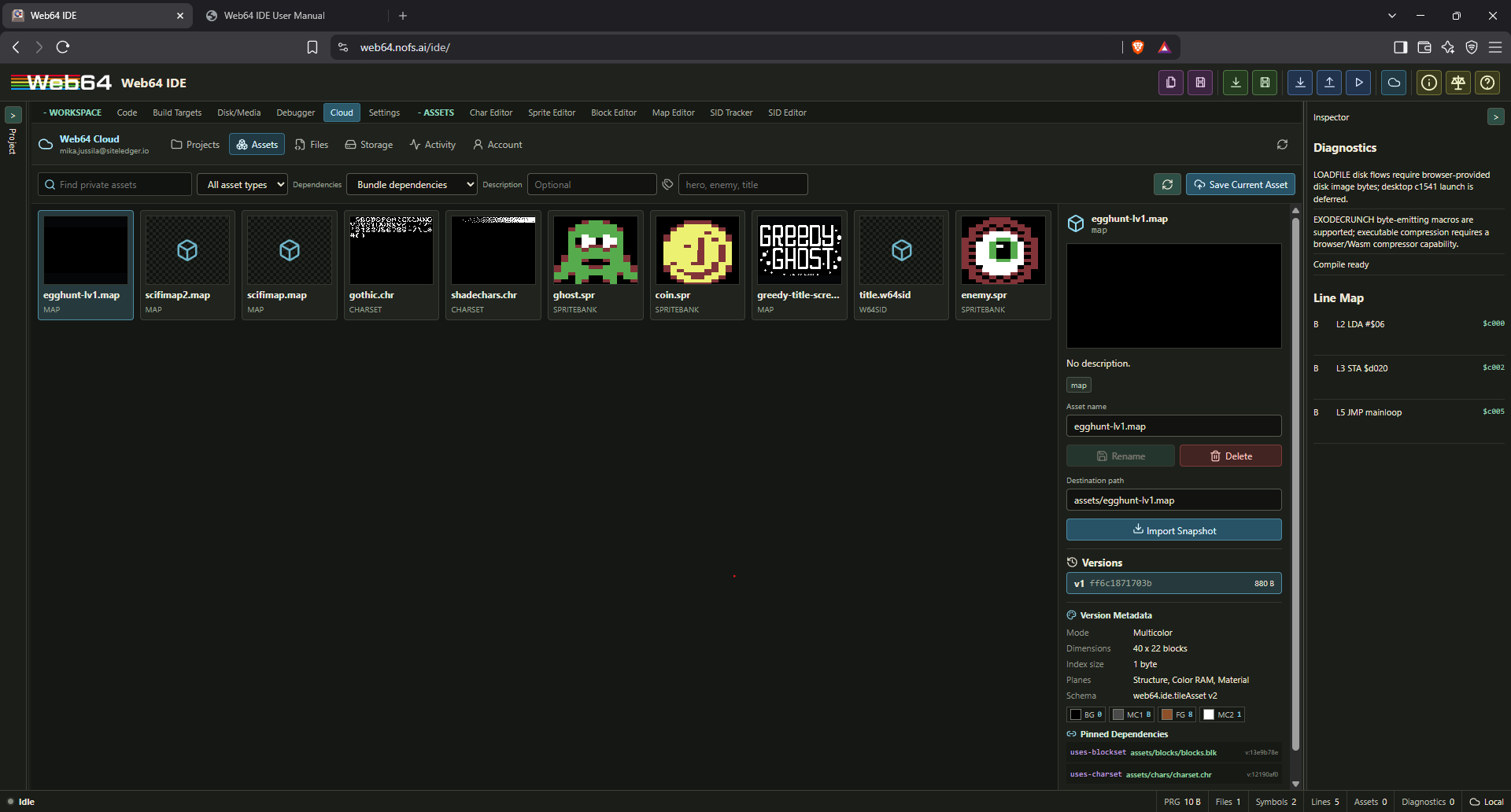Switch to cloud Projects section

pos(195,145)
